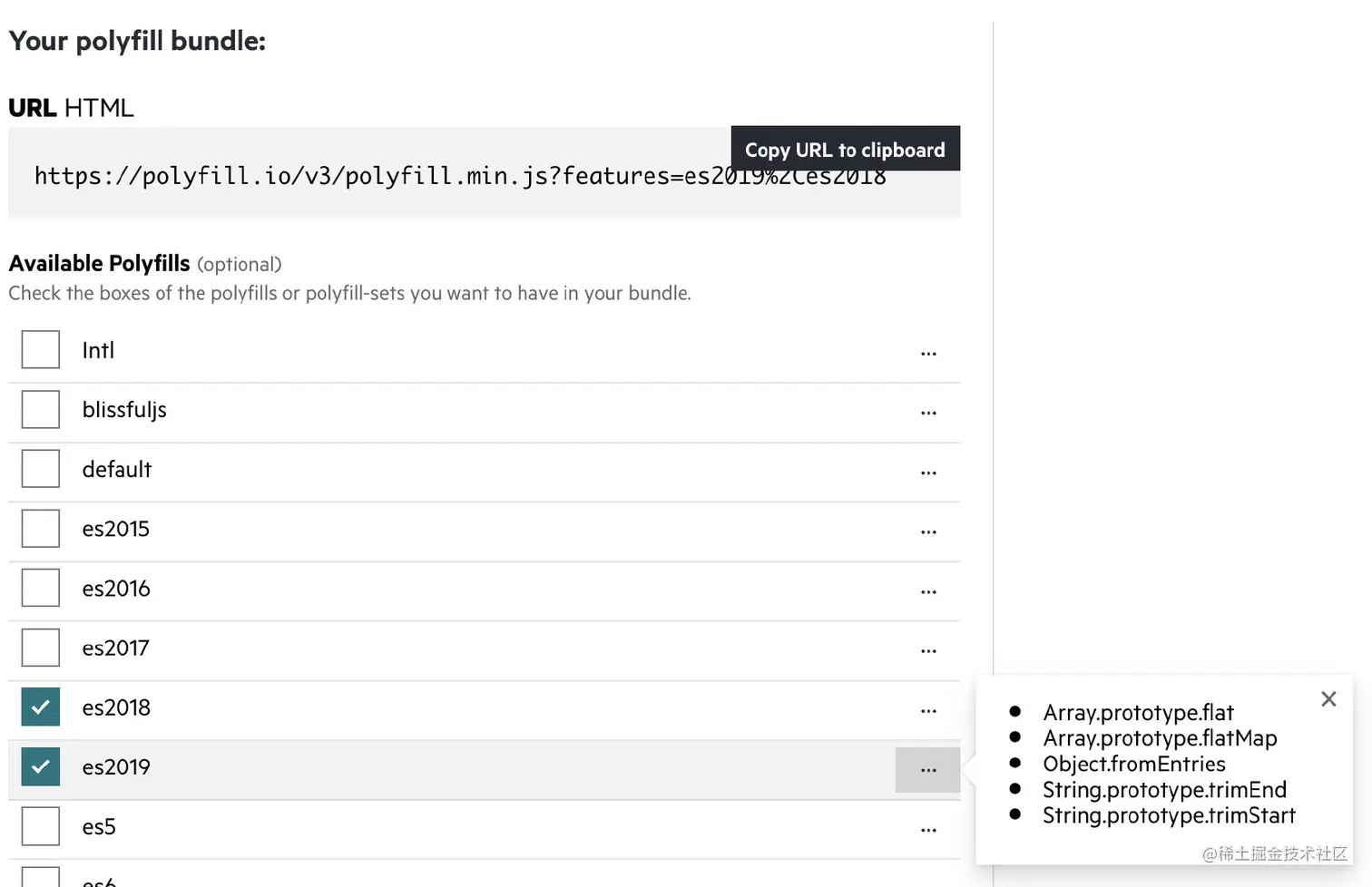Select the es2017 checkbox
Screen dimensions: 1372x887
tap(41, 648)
